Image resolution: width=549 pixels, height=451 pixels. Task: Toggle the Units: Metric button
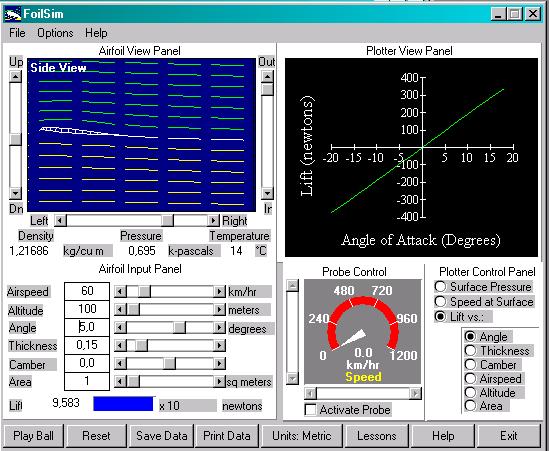[x=302, y=436]
